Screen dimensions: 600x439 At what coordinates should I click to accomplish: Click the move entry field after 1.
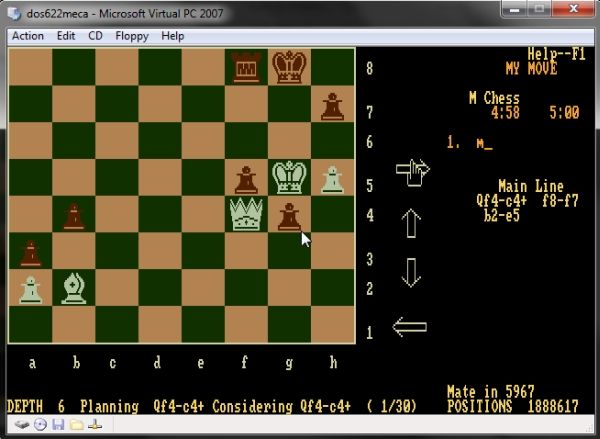pyautogui.click(x=484, y=142)
